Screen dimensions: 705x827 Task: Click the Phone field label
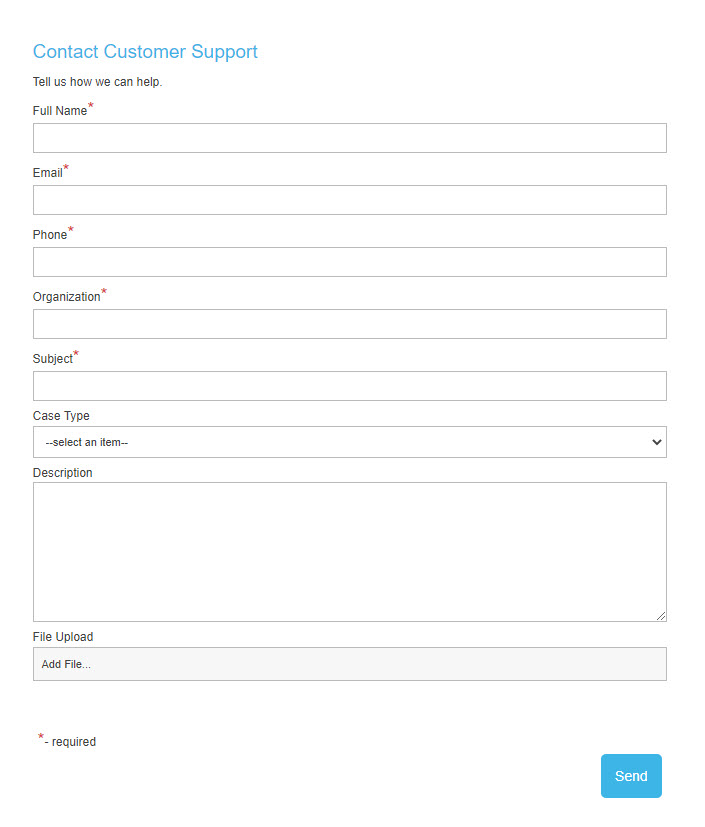click(x=50, y=235)
